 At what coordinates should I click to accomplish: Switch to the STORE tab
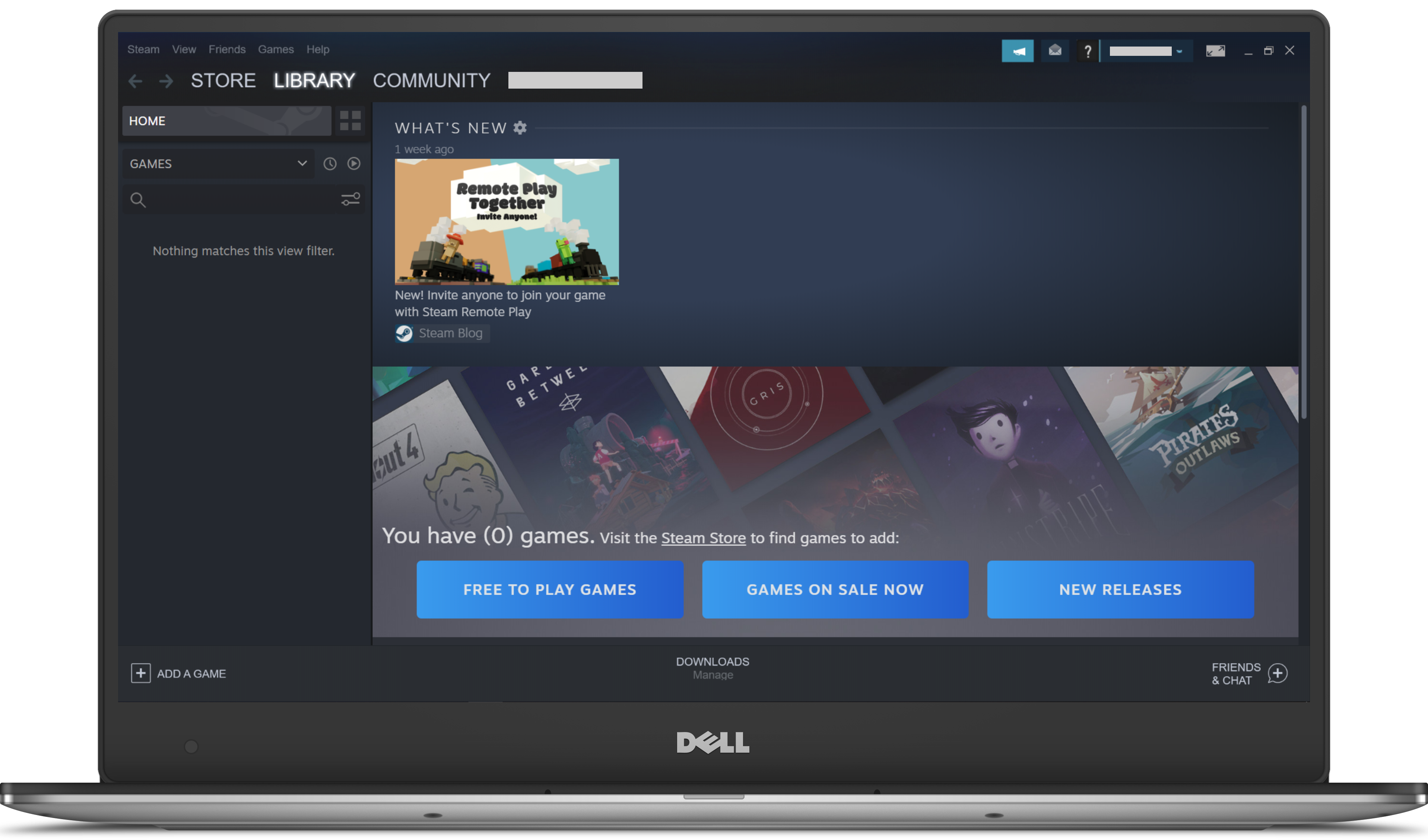[223, 80]
